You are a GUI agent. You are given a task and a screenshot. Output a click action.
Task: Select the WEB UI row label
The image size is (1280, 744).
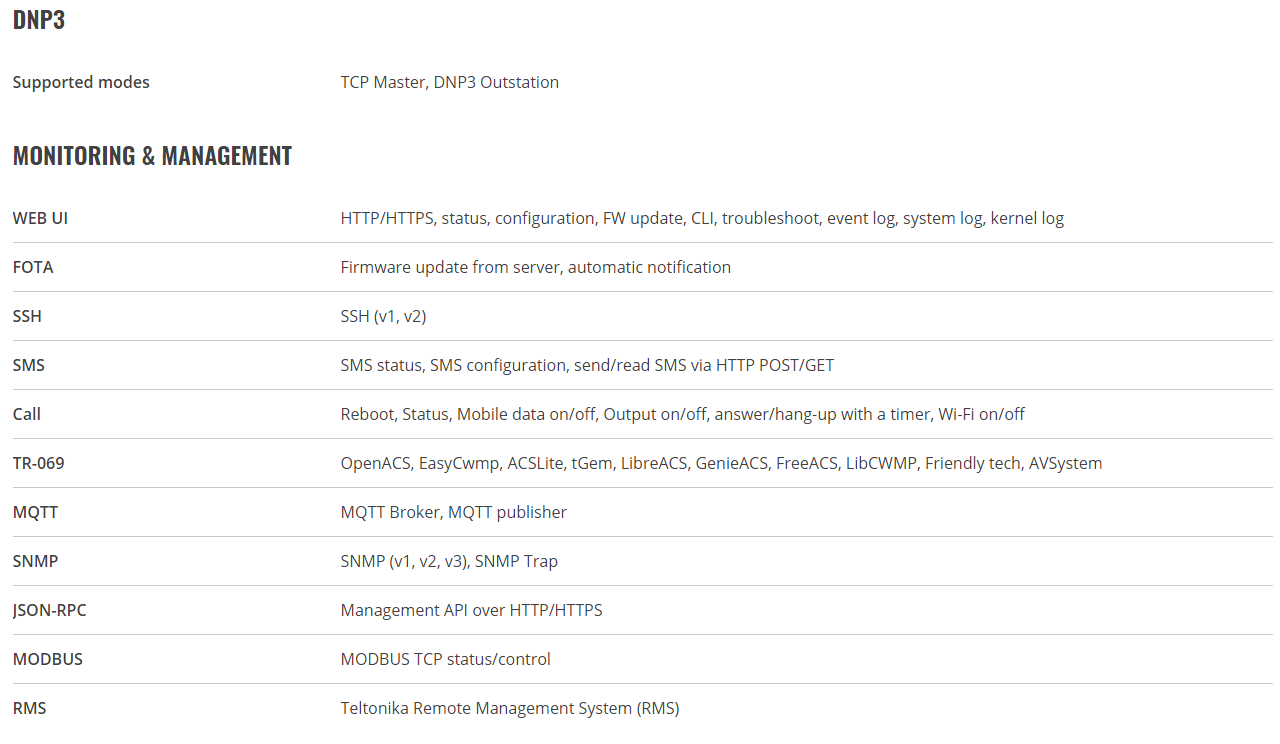pyautogui.click(x=40, y=218)
